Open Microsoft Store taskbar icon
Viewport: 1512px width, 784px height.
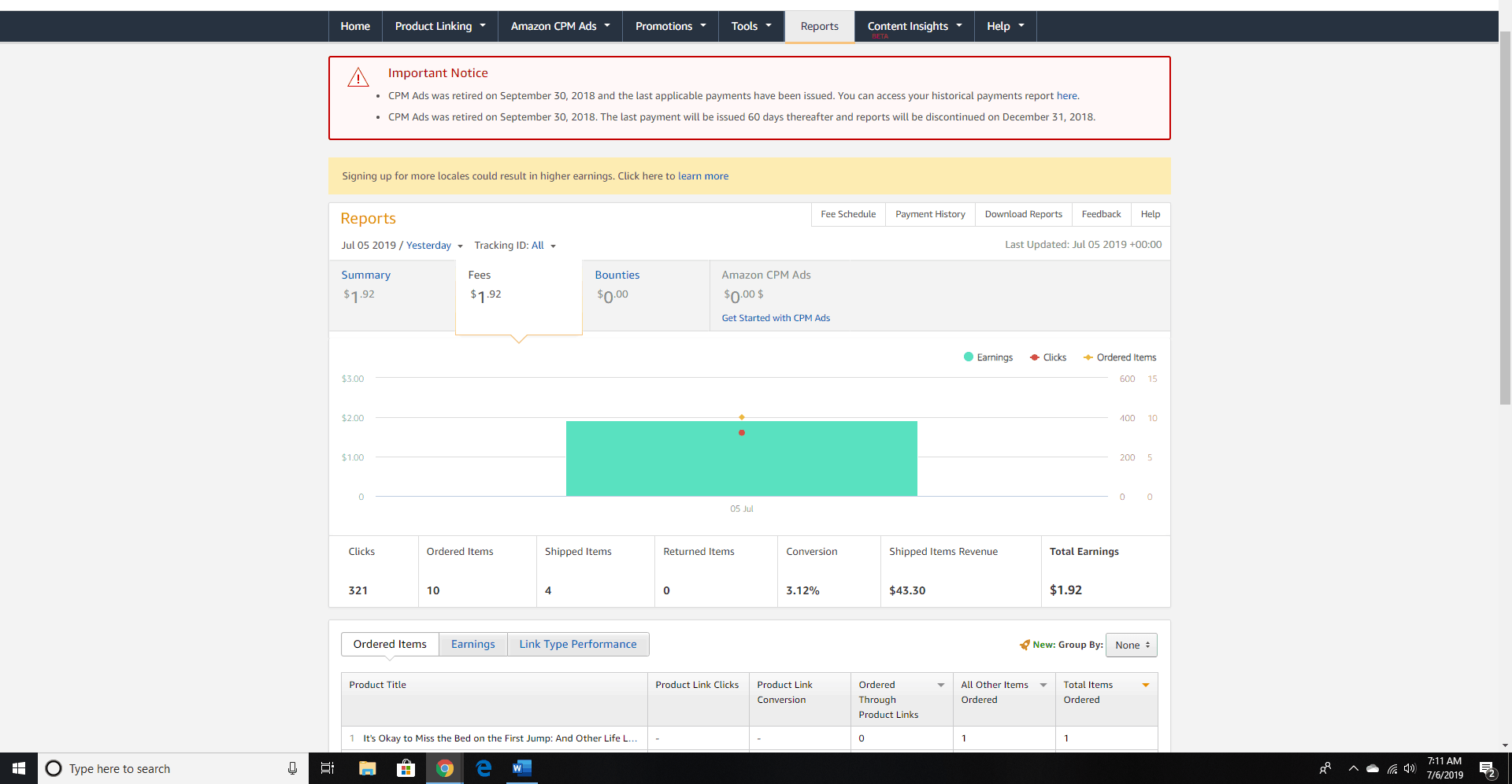point(406,768)
